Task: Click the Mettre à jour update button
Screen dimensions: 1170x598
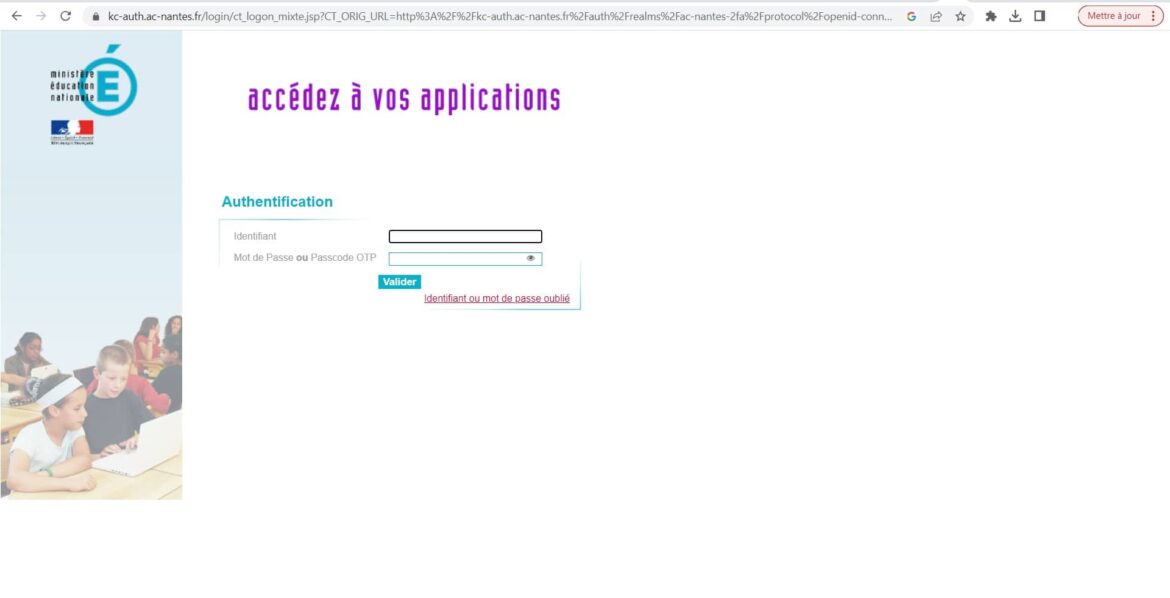Action: point(1113,16)
